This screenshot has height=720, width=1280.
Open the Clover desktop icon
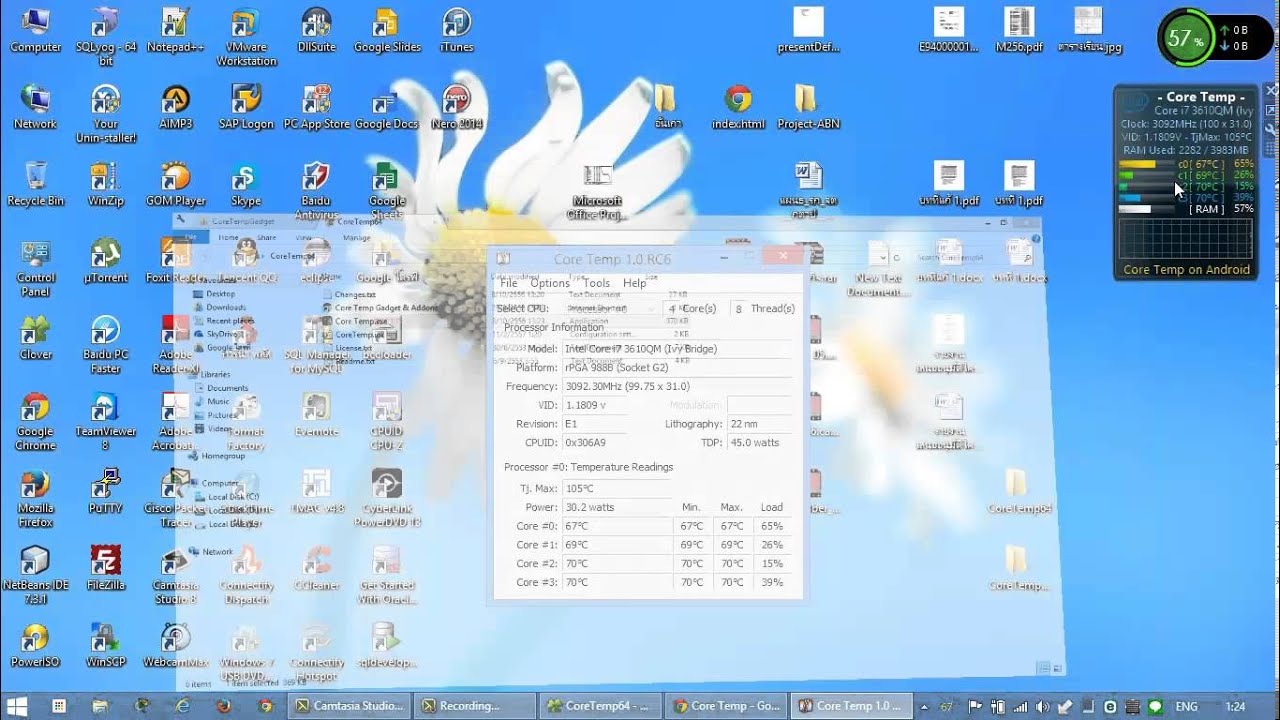[35, 338]
